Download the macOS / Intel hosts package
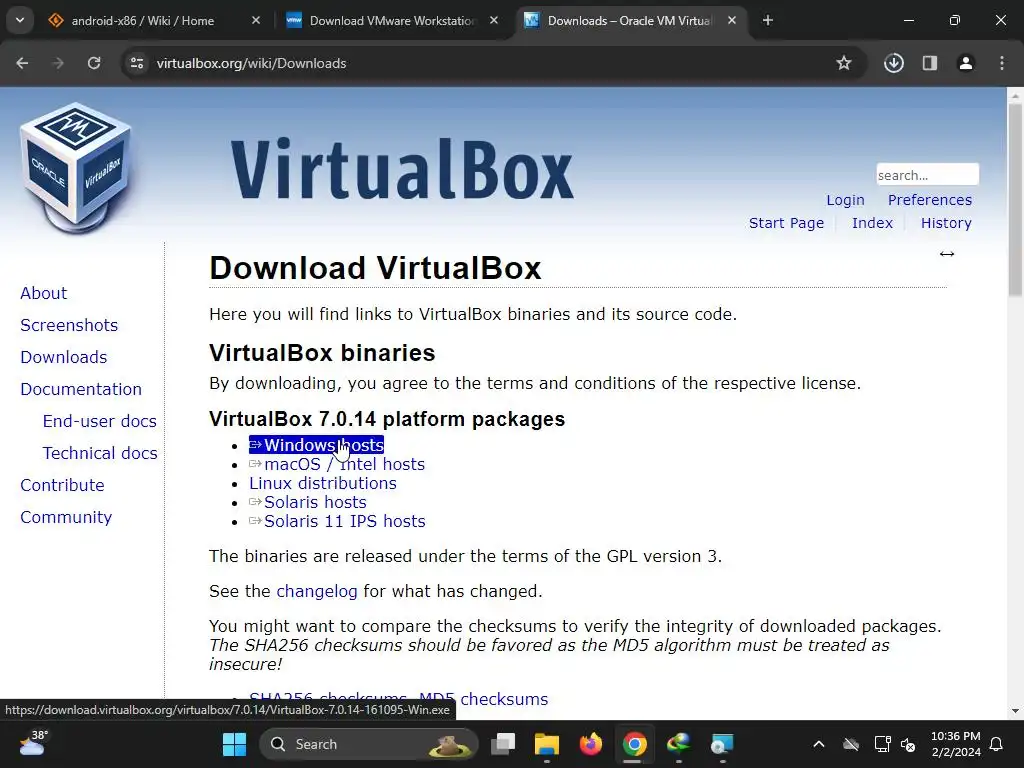The image size is (1024, 768). coord(337,464)
